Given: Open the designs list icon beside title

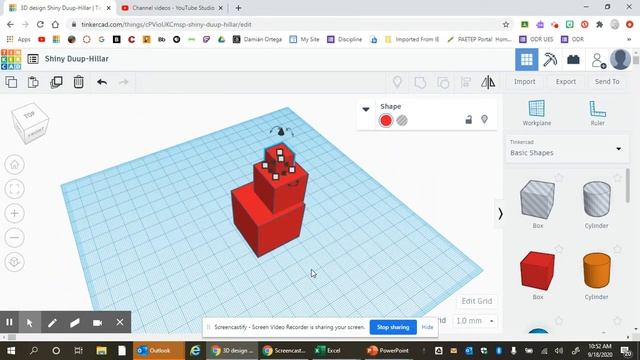Looking at the screenshot, I should [x=33, y=59].
